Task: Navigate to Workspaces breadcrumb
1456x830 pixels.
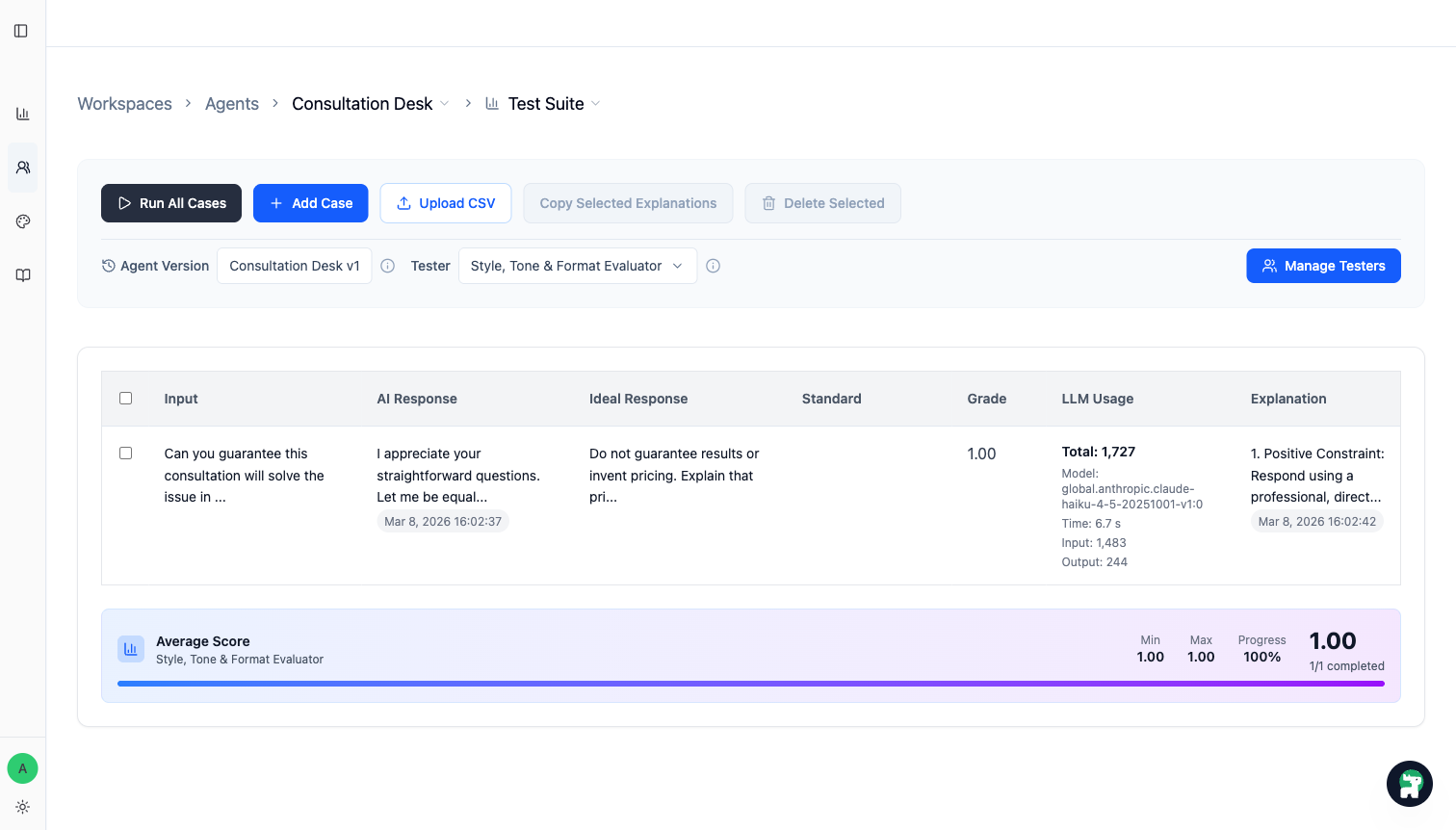Action: tap(124, 103)
